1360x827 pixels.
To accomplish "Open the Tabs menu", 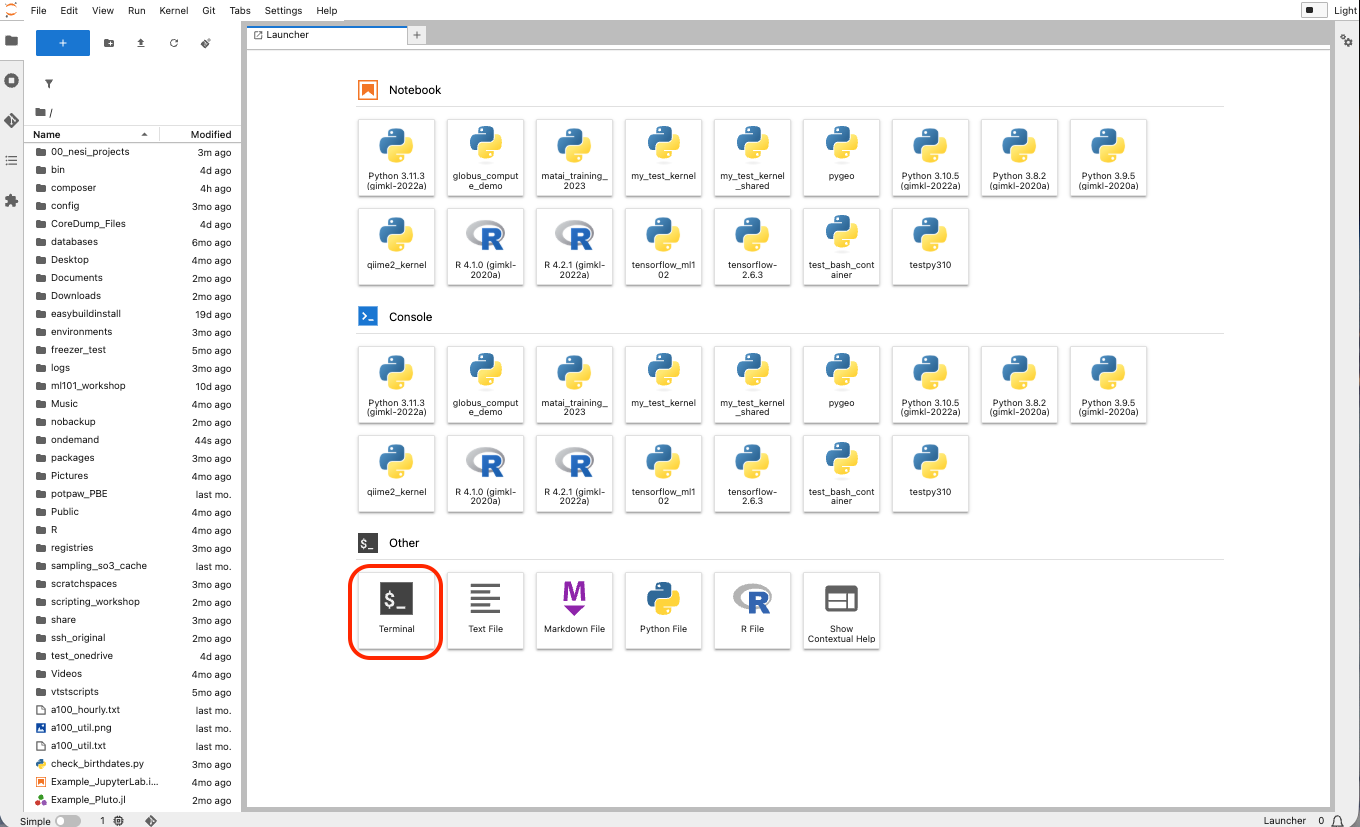I will [x=240, y=10].
